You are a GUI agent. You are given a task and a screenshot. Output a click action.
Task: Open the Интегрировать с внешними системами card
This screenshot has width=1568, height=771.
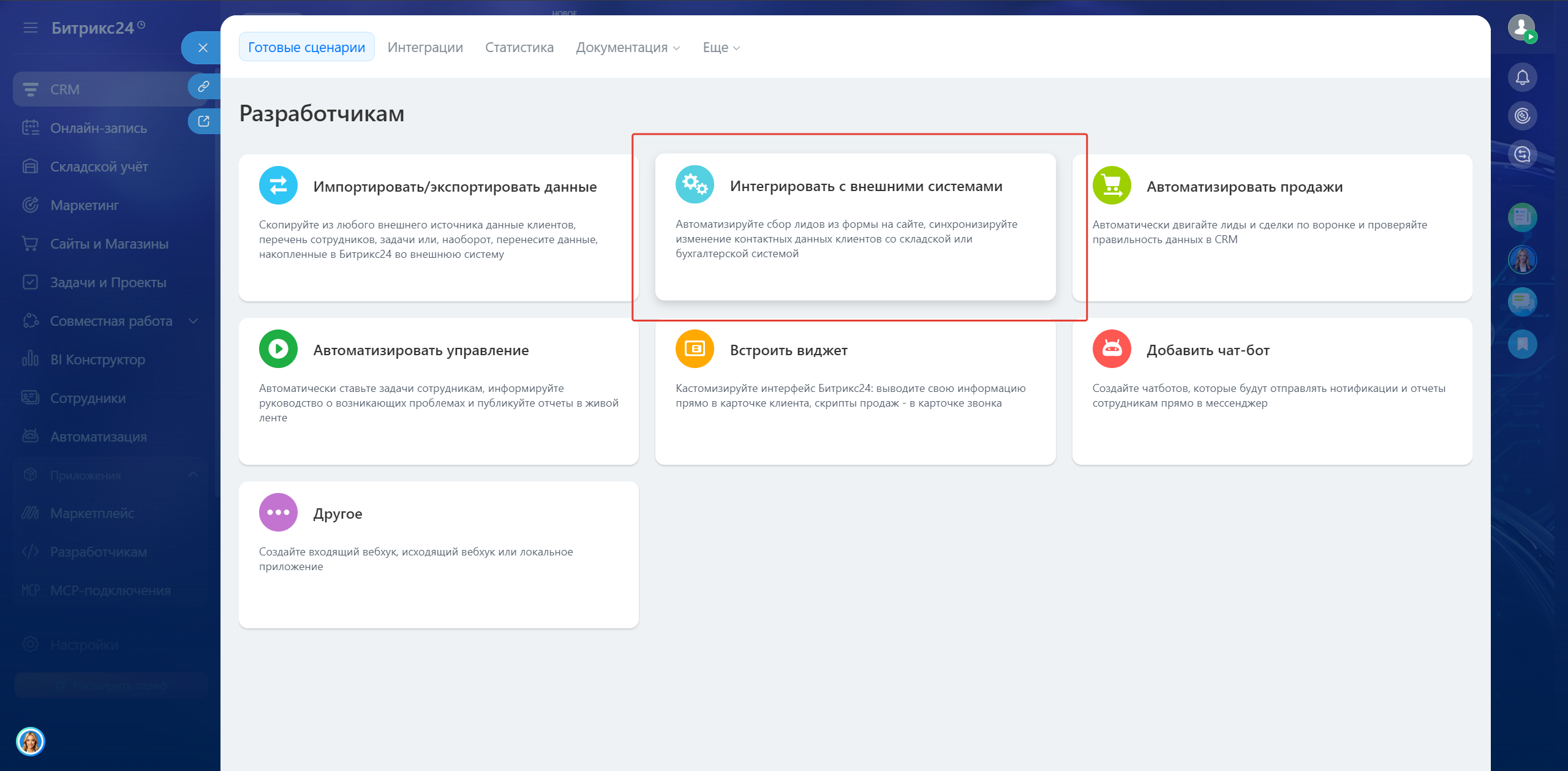(855, 227)
